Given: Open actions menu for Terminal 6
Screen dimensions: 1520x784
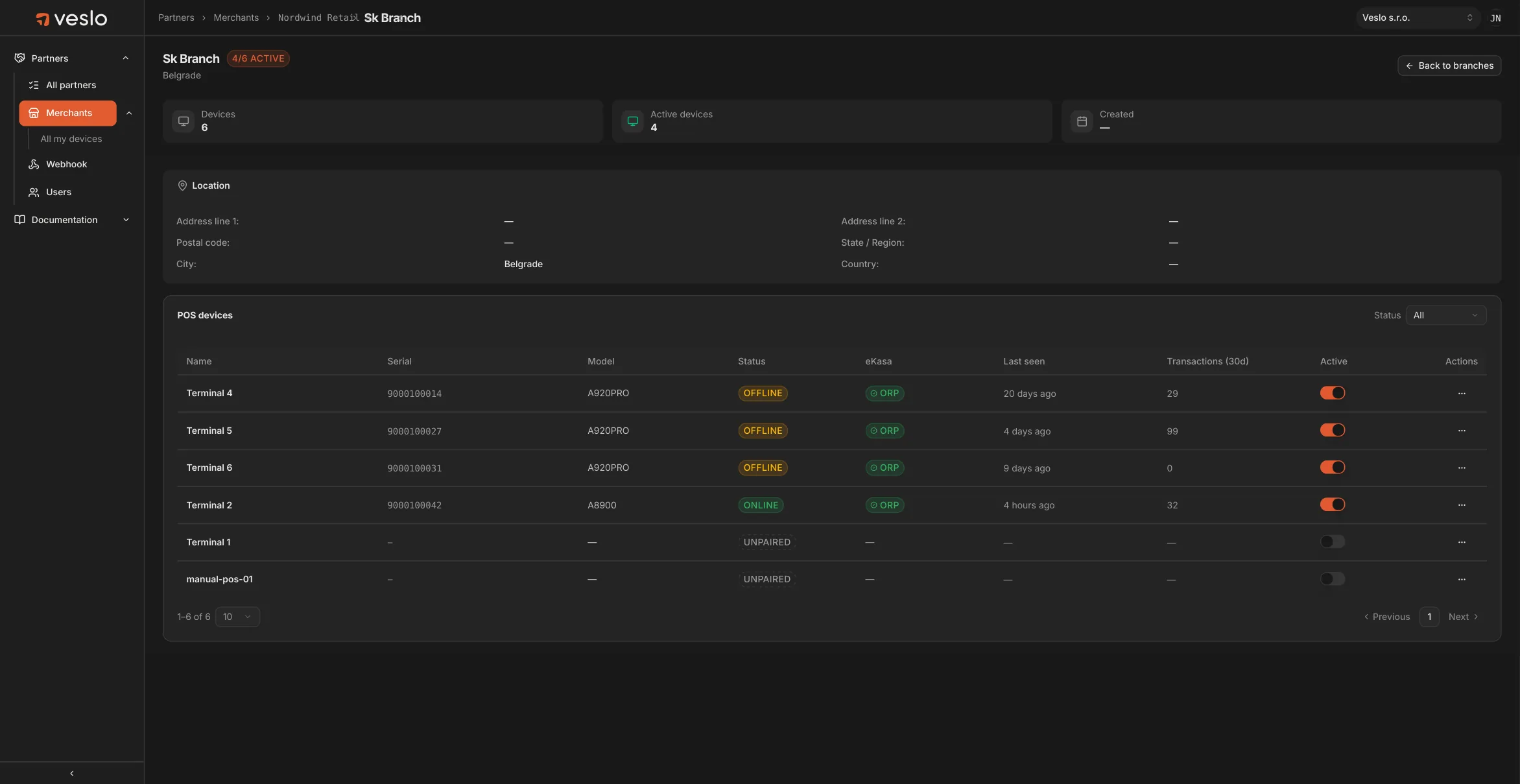Looking at the screenshot, I should click(x=1462, y=468).
